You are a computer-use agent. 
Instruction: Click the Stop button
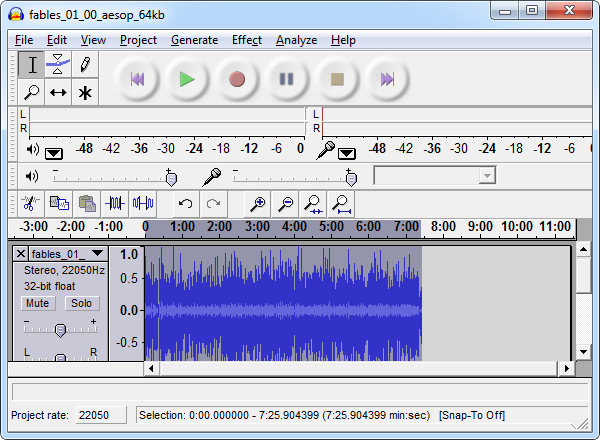[337, 79]
